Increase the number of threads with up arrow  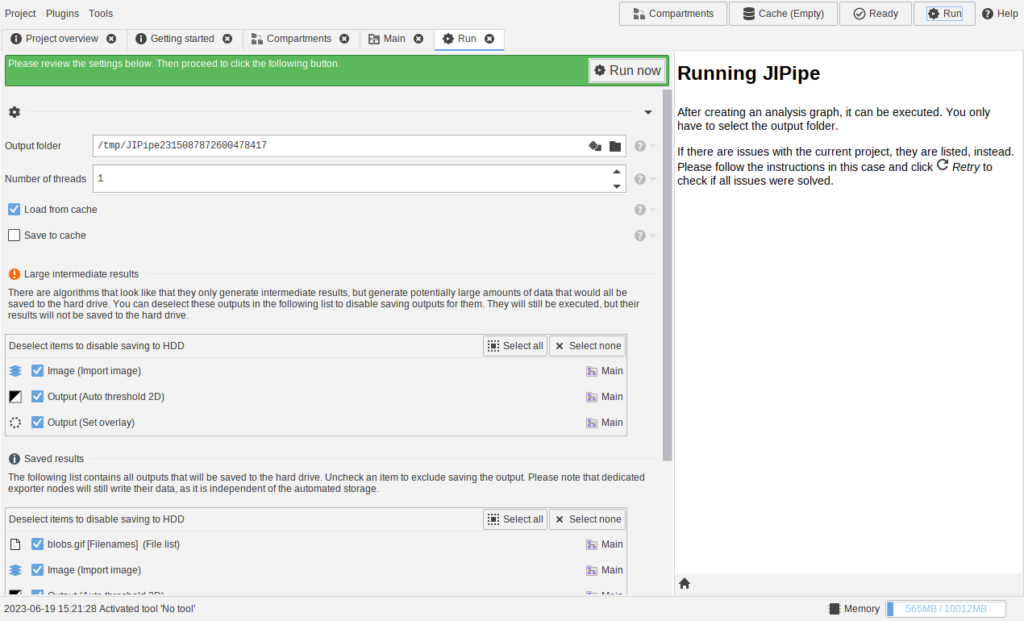pyautogui.click(x=616, y=172)
